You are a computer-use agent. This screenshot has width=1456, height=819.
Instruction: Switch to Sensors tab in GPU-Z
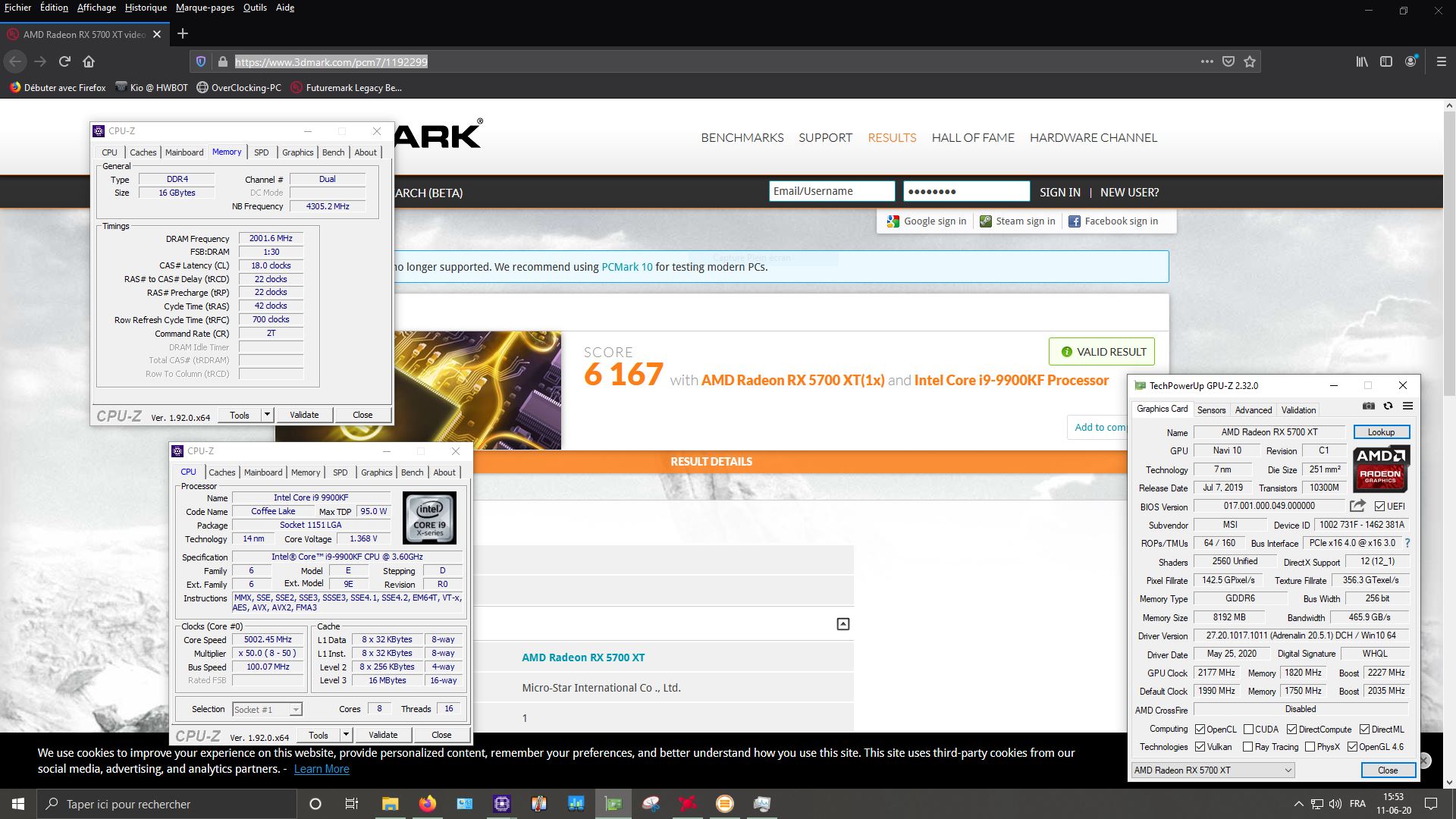[1211, 410]
